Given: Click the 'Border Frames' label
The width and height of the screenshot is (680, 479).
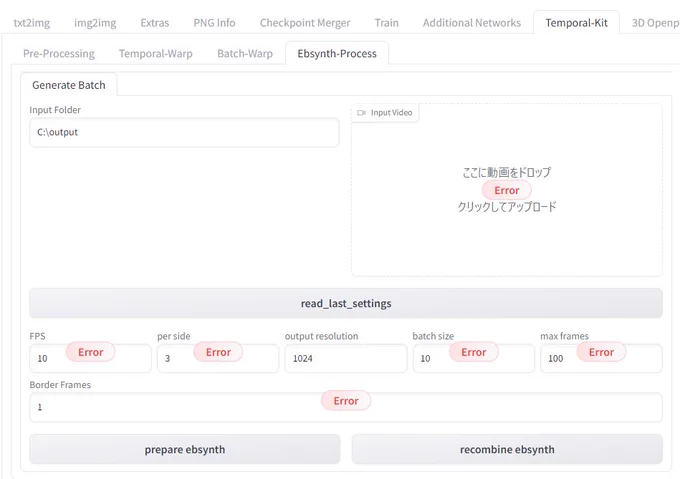Looking at the screenshot, I should tap(60, 385).
